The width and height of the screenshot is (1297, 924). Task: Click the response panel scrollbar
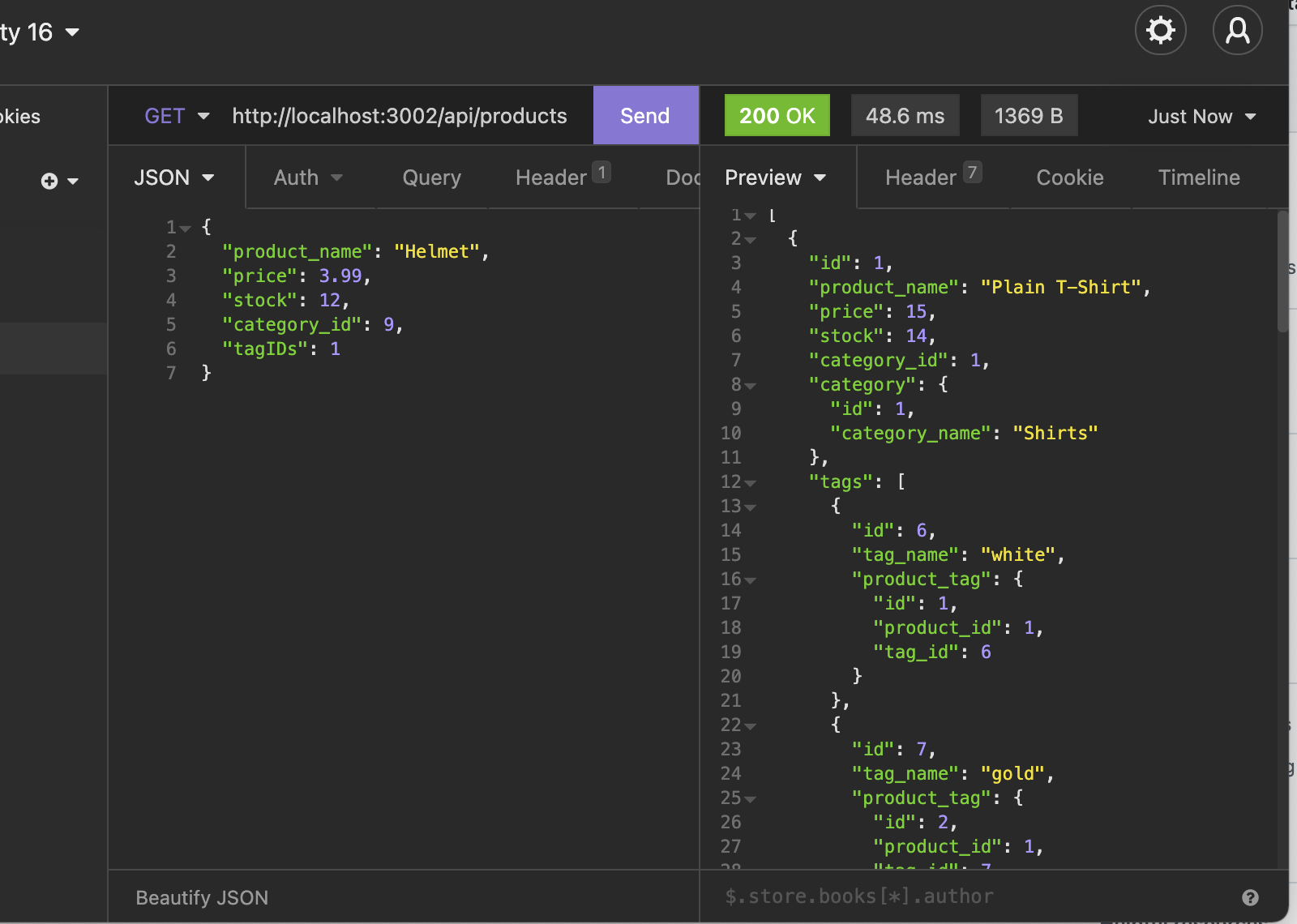(1283, 267)
